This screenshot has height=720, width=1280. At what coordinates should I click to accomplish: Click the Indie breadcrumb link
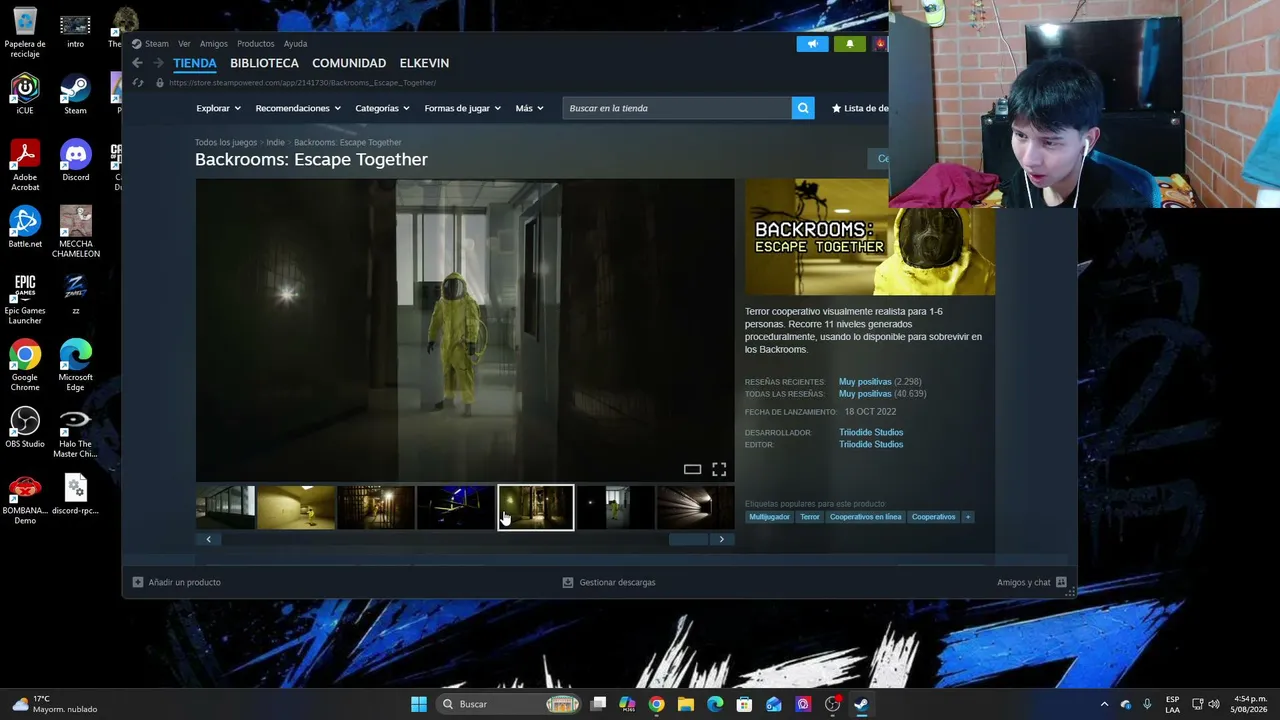275,143
